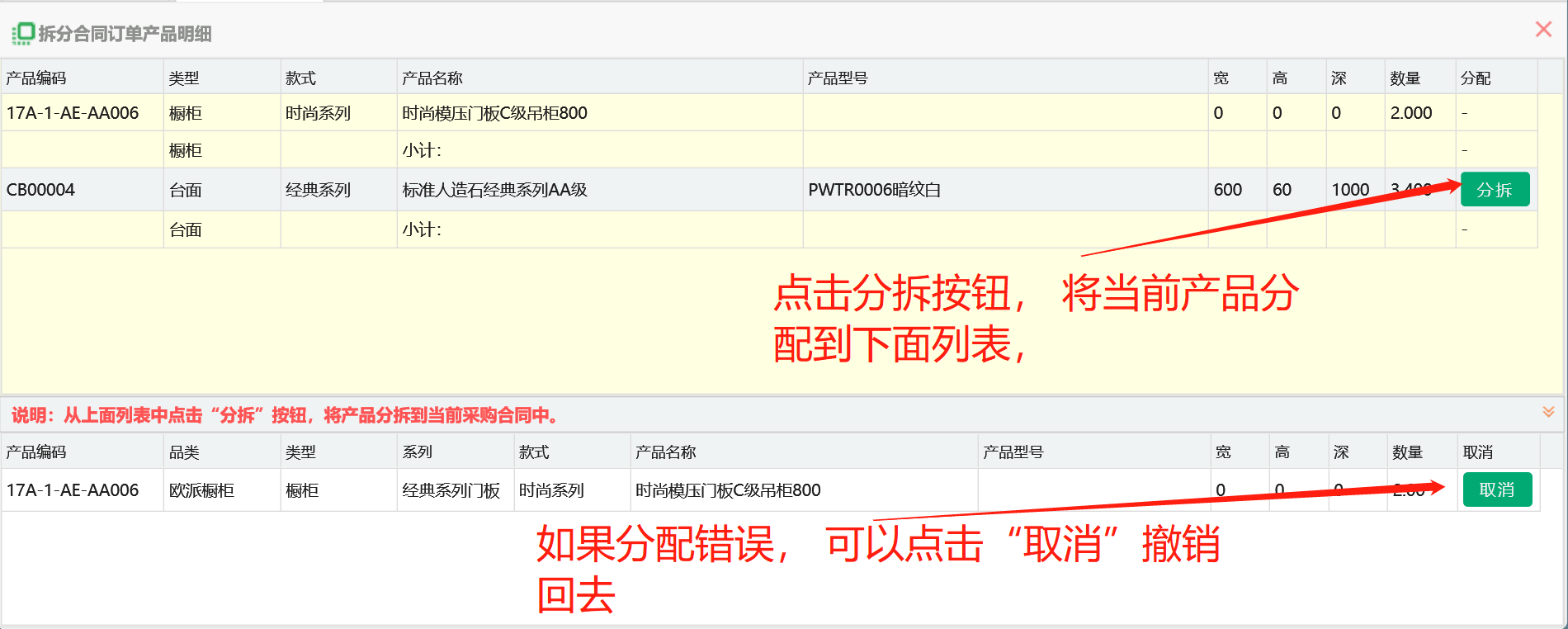Click 产品名称 column header in upper table
This screenshot has height=629, width=1568.
tap(432, 78)
